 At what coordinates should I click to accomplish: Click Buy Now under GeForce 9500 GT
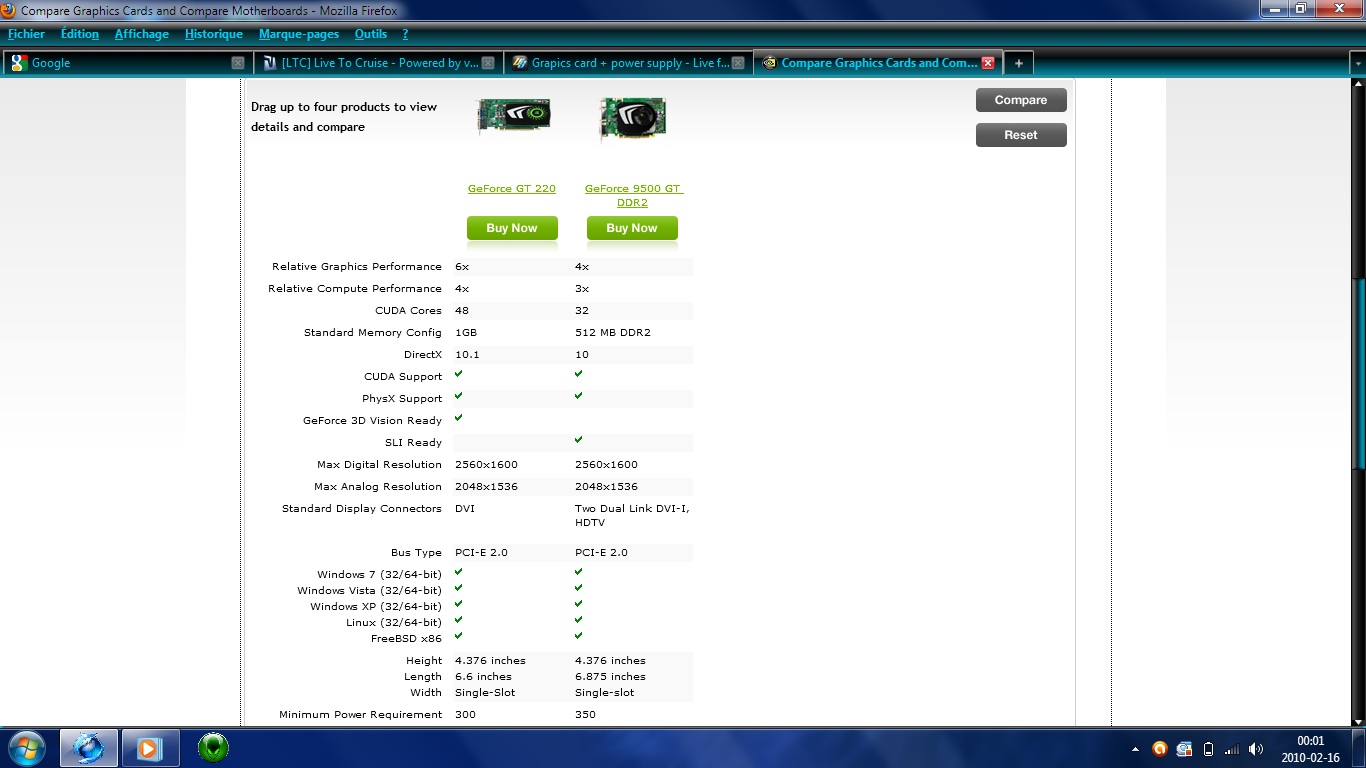click(x=632, y=228)
